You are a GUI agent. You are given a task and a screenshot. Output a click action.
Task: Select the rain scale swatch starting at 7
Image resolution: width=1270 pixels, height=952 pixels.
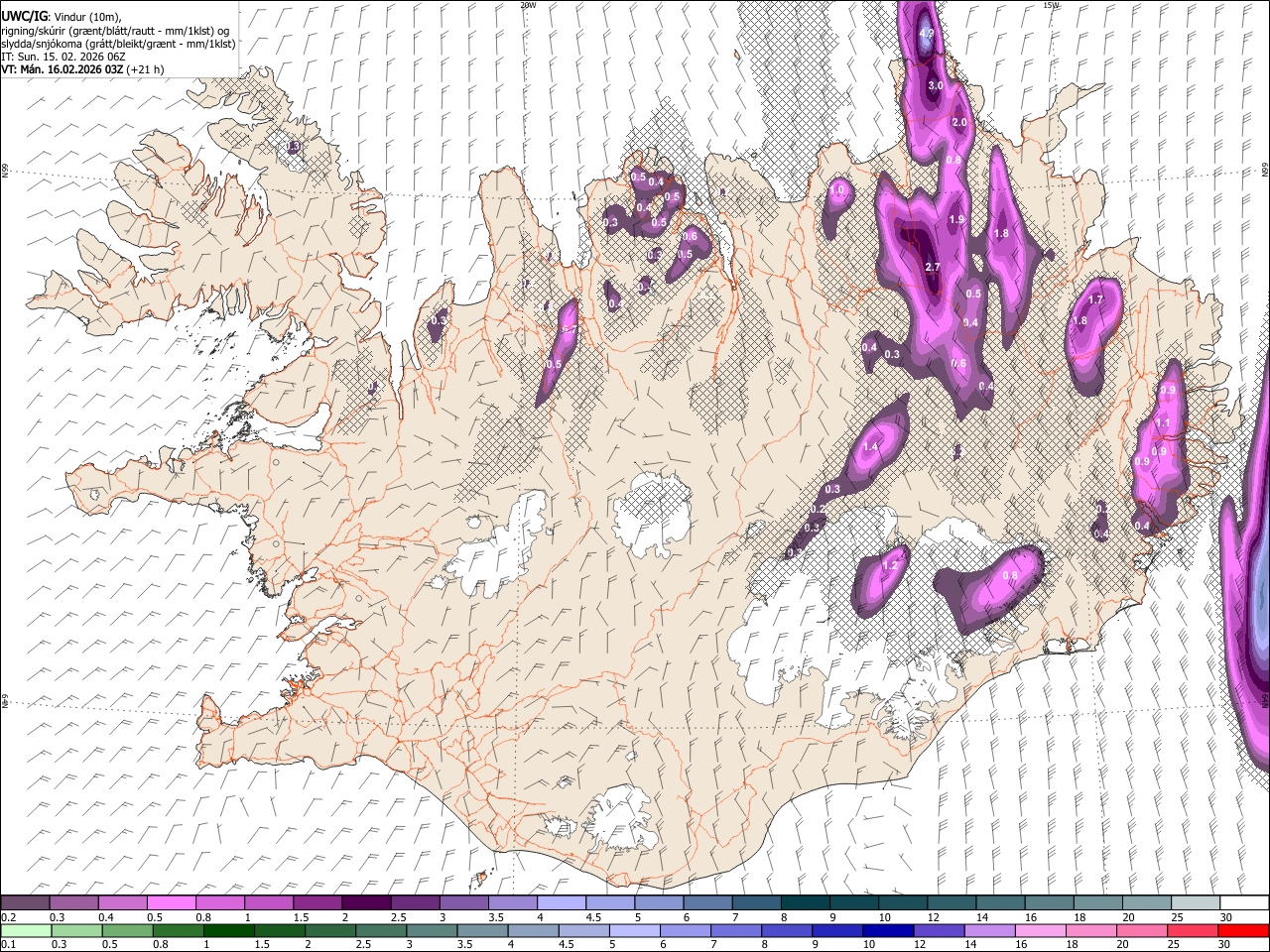point(735,930)
